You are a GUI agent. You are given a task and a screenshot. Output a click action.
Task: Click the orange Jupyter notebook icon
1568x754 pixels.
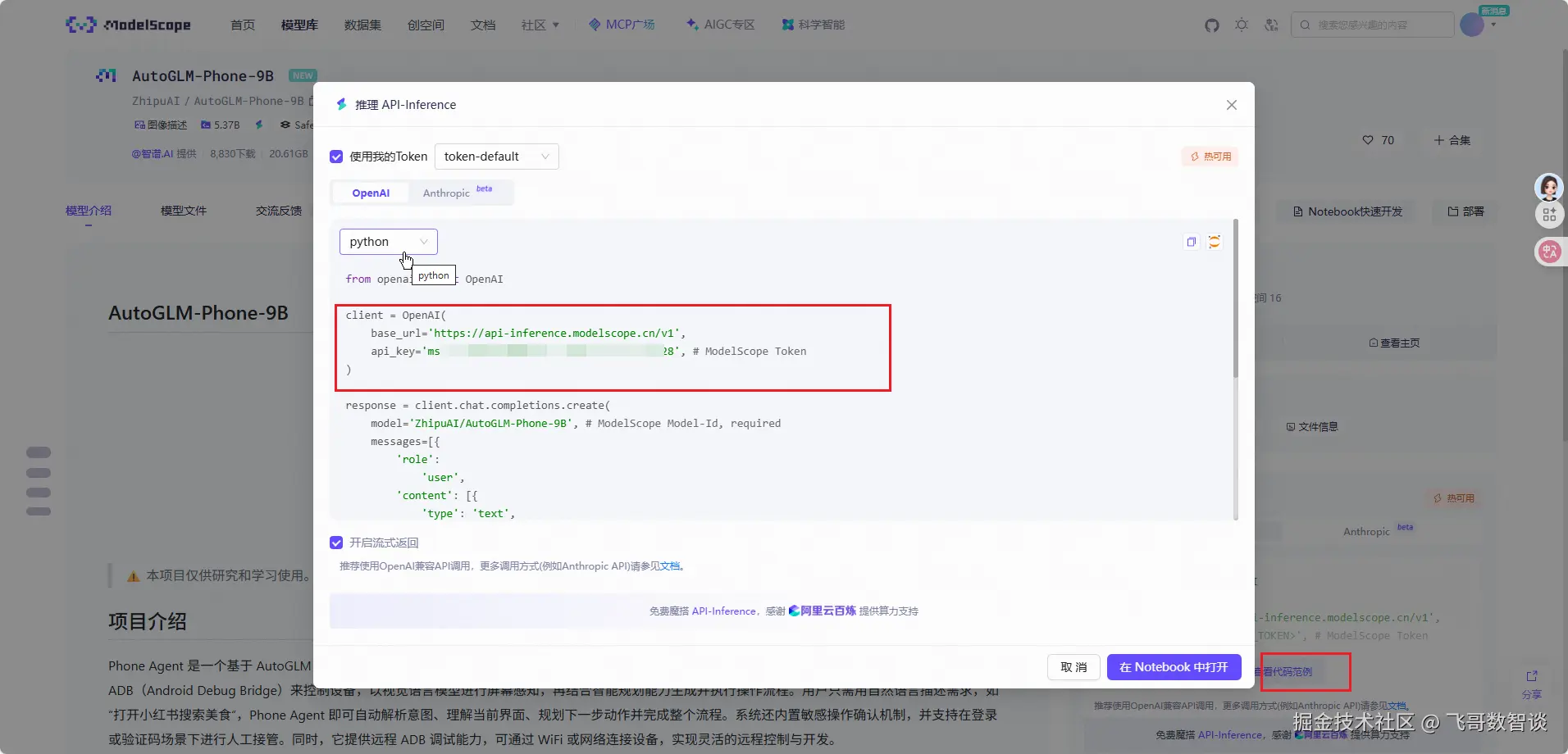pos(1215,242)
